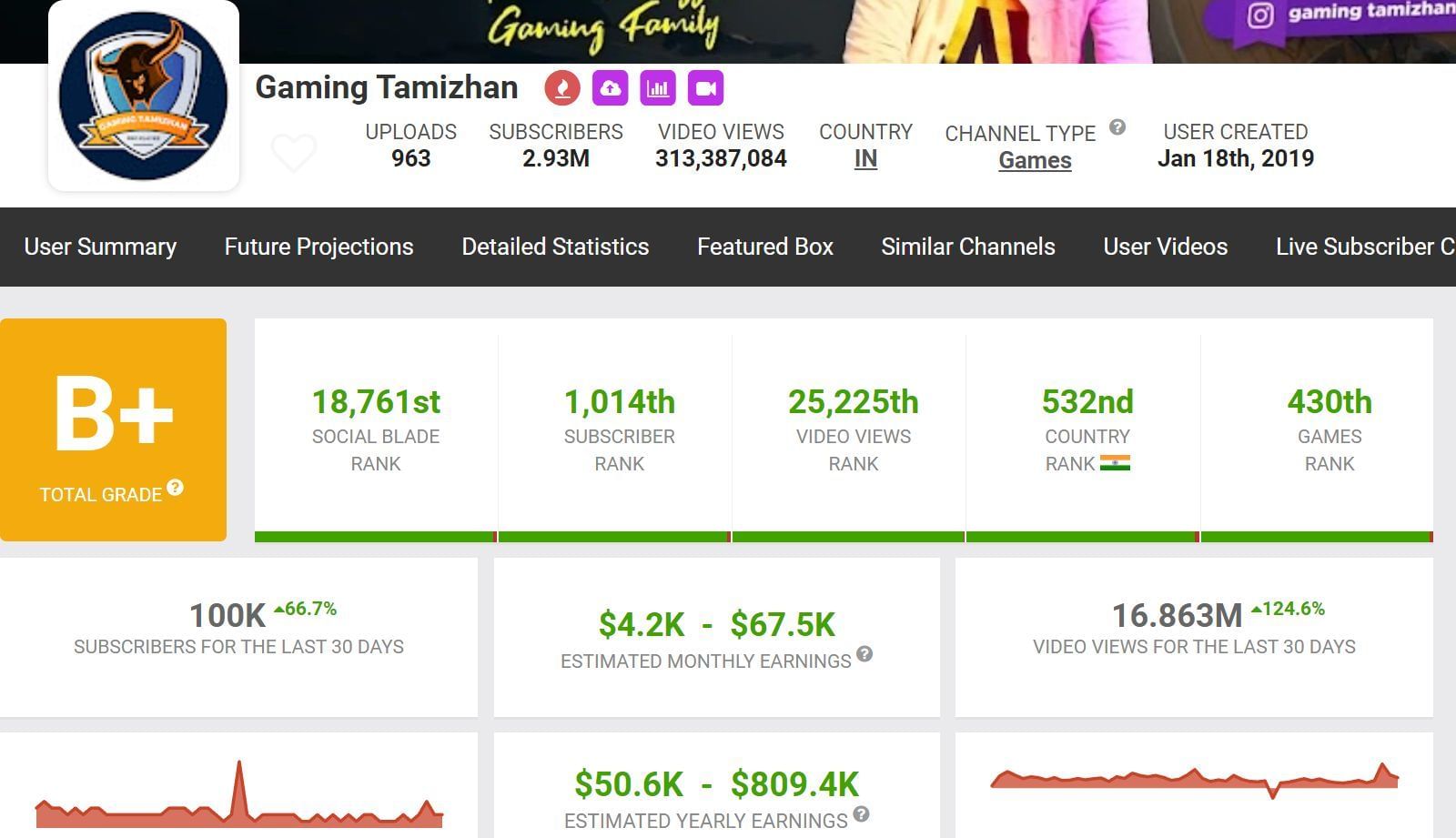Viewport: 1456px width, 838px height.
Task: Click the purple cloud upload icon
Action: click(x=610, y=88)
